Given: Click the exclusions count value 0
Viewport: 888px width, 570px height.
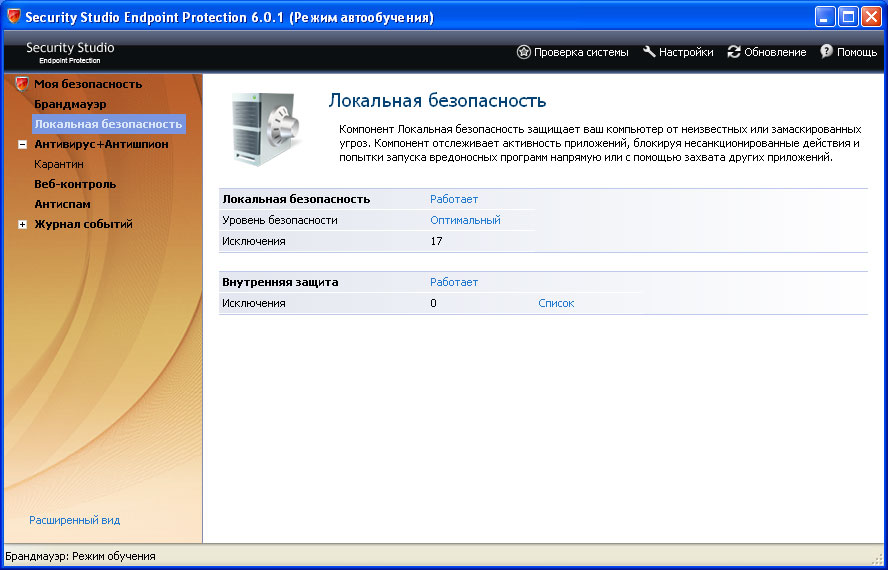Looking at the screenshot, I should click(x=433, y=303).
